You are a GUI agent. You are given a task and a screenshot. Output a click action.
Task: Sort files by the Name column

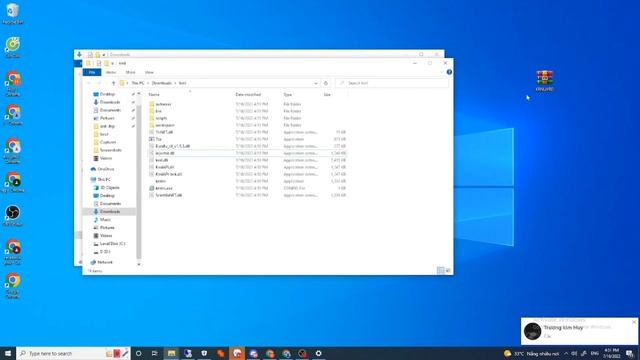154,95
